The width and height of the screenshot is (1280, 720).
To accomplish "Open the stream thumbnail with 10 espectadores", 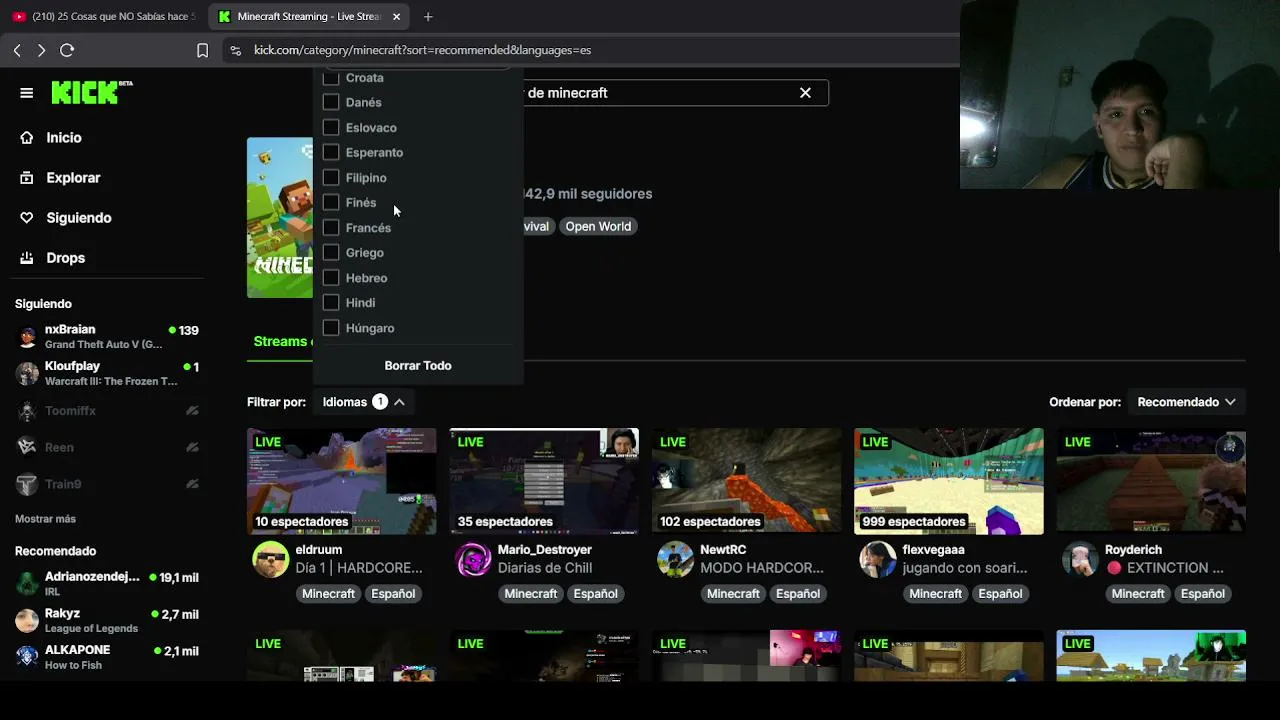I will [x=342, y=481].
